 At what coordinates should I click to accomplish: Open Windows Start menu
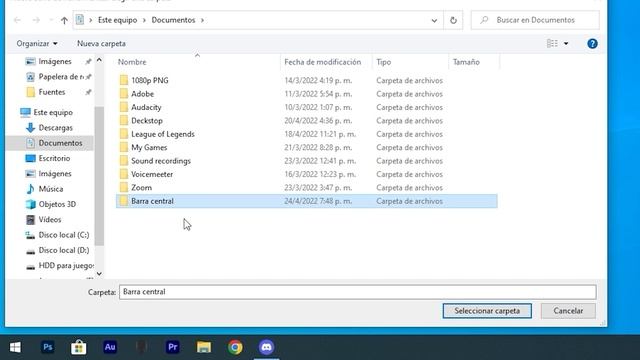tap(15, 347)
